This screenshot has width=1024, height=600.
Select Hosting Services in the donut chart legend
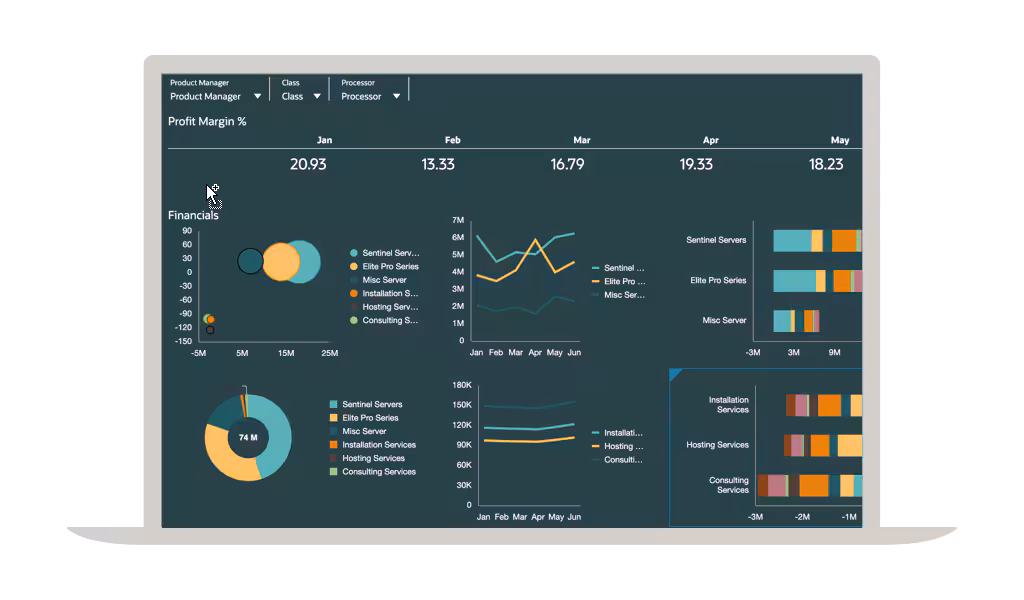pos(368,458)
